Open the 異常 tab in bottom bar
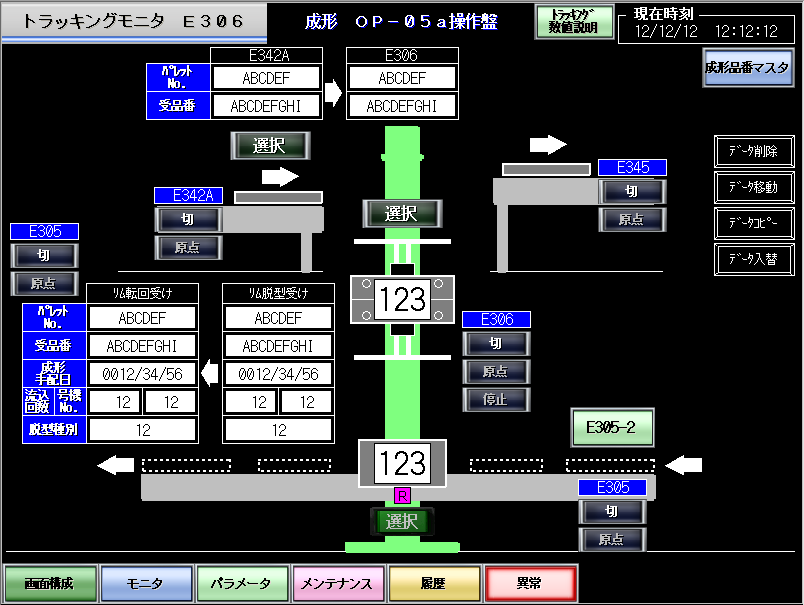The height and width of the screenshot is (605, 804). click(531, 583)
